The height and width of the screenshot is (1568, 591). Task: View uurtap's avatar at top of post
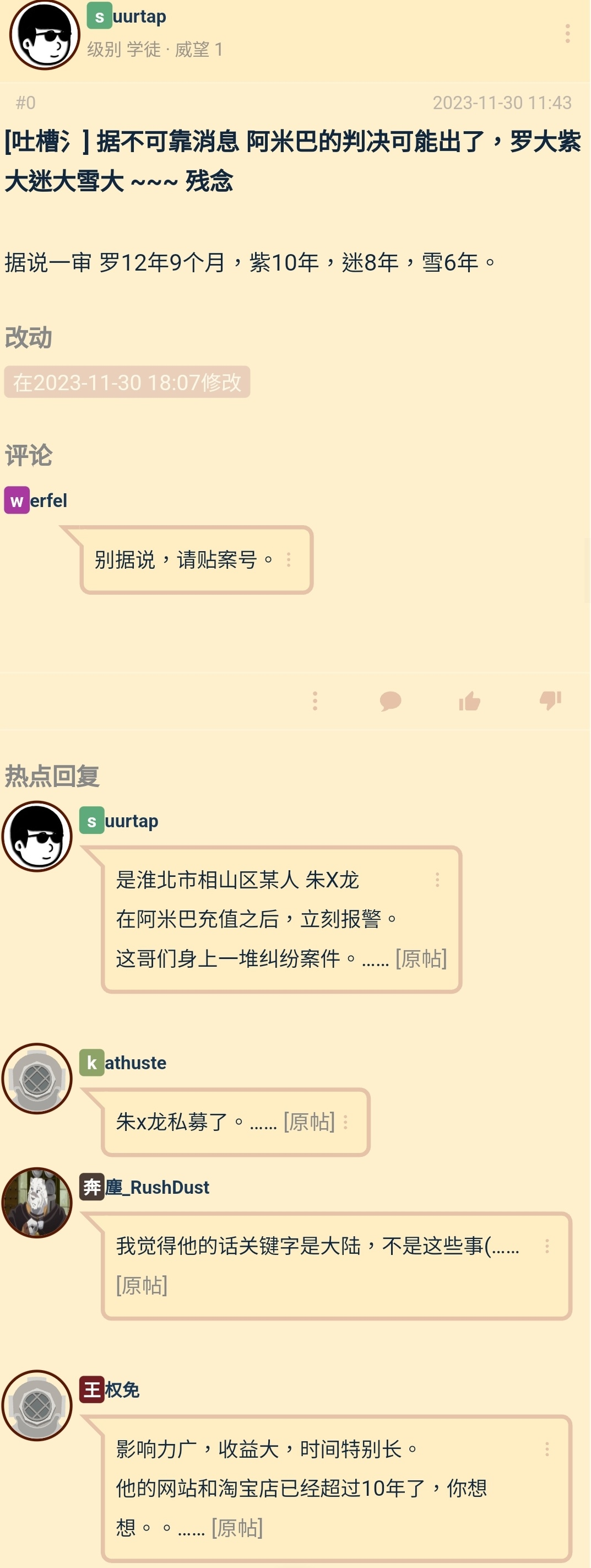point(45,35)
